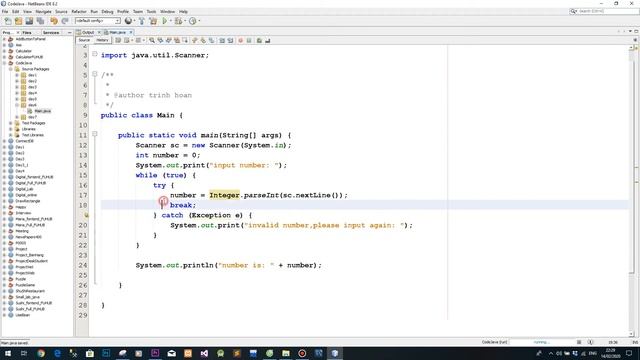Image resolution: width=640 pixels, height=360 pixels.
Task: Click the red stop-macro-recording icon in editor toolbar
Action: 240,40
